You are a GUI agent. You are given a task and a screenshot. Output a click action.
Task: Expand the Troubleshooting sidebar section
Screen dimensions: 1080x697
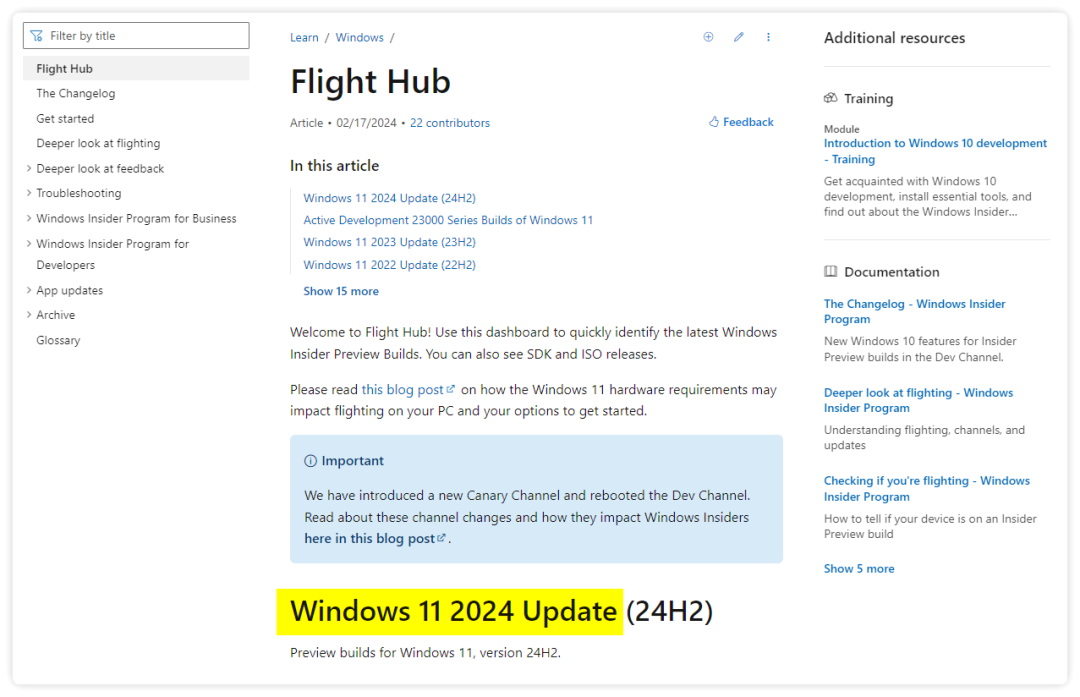click(x=29, y=193)
